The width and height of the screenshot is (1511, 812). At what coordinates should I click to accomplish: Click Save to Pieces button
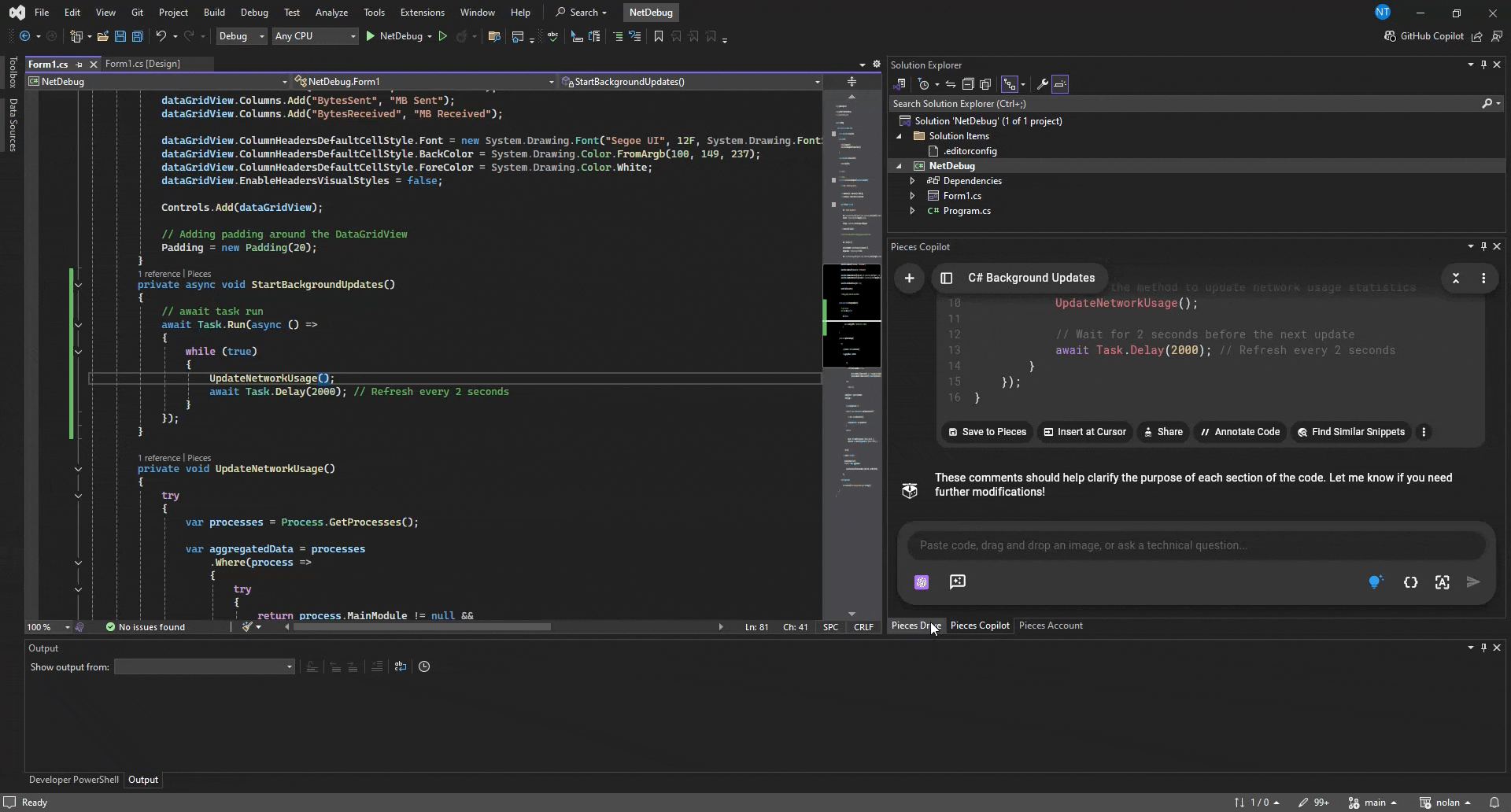(987, 432)
